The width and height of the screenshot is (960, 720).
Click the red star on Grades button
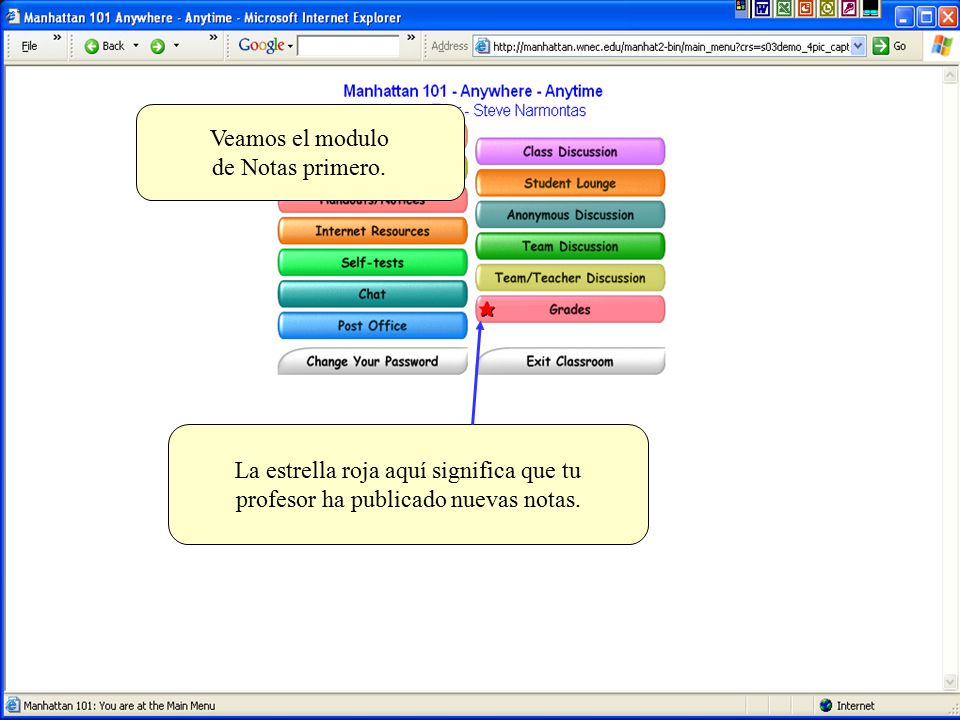pos(487,309)
